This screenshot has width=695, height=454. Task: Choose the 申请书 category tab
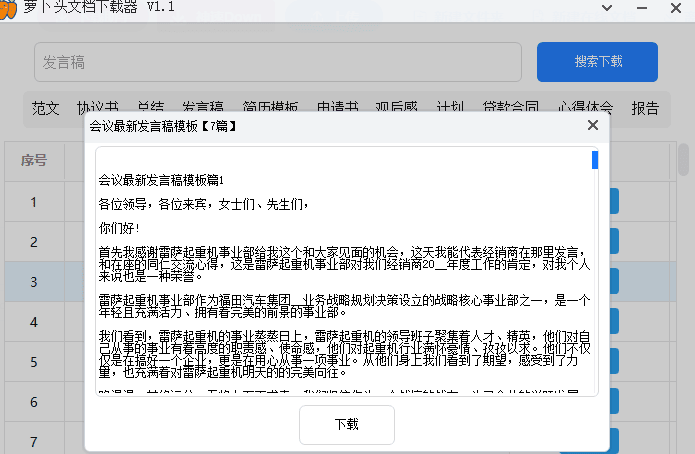click(337, 108)
